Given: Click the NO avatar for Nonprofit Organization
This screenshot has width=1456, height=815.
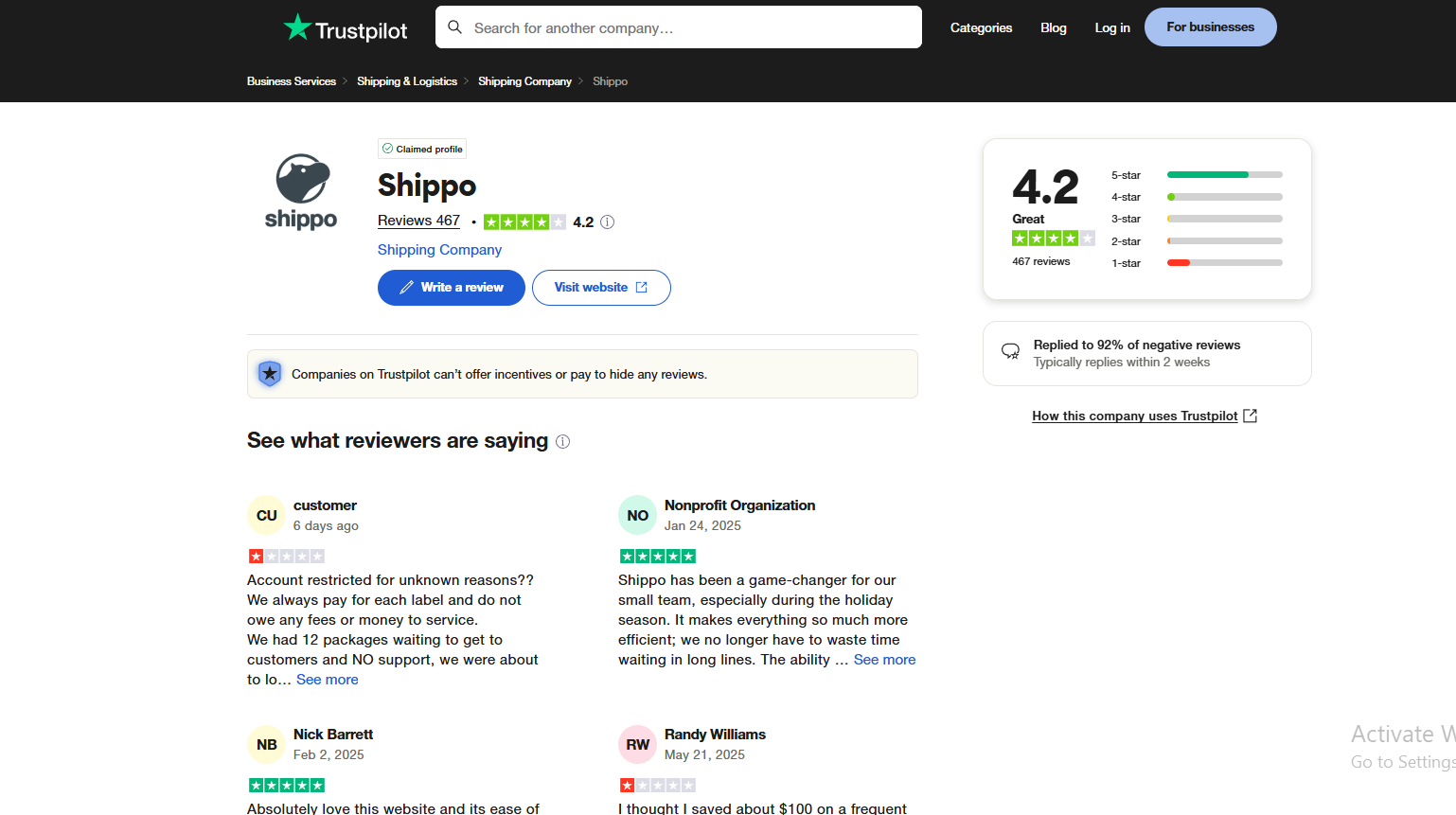Looking at the screenshot, I should (638, 515).
